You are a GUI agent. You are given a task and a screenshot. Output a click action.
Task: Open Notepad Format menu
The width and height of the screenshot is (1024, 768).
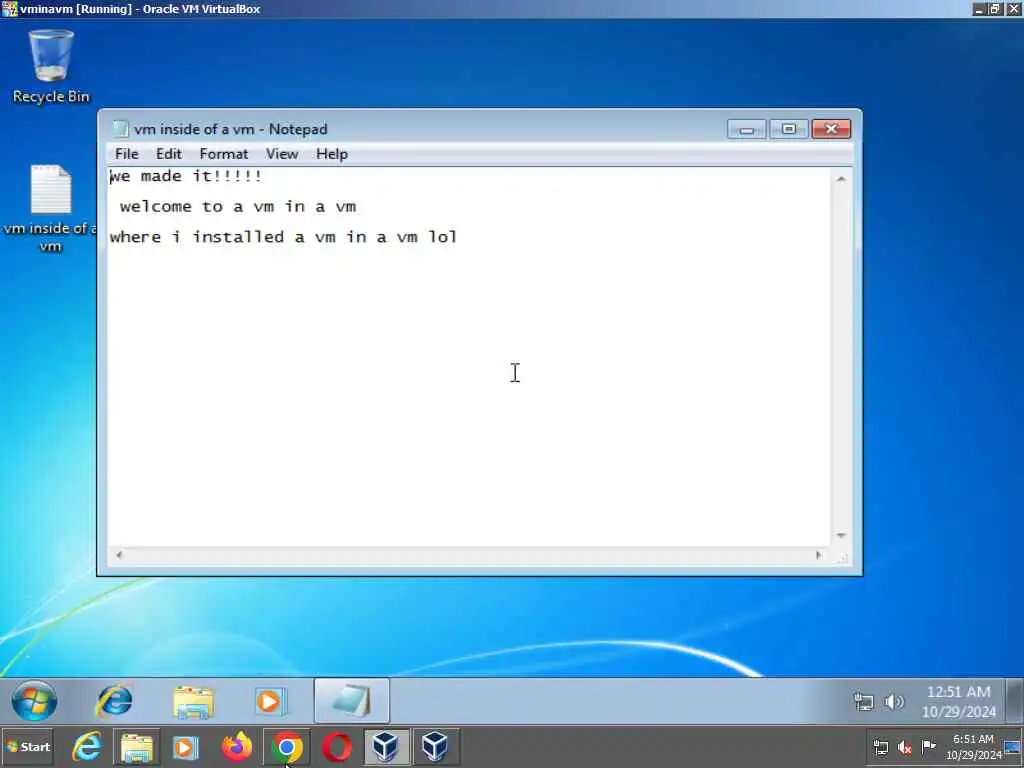pos(223,154)
